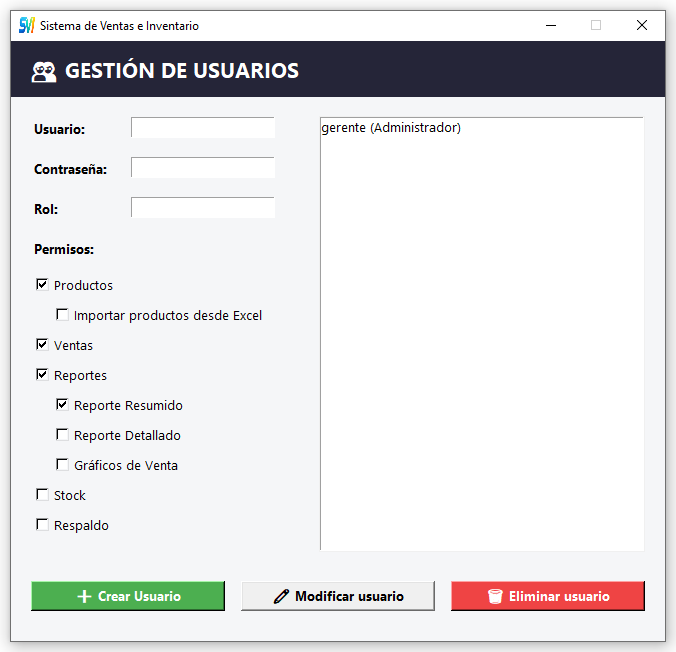Enable the Reporte Detallado permission
Viewport: 676px width, 652px height.
coord(62,435)
